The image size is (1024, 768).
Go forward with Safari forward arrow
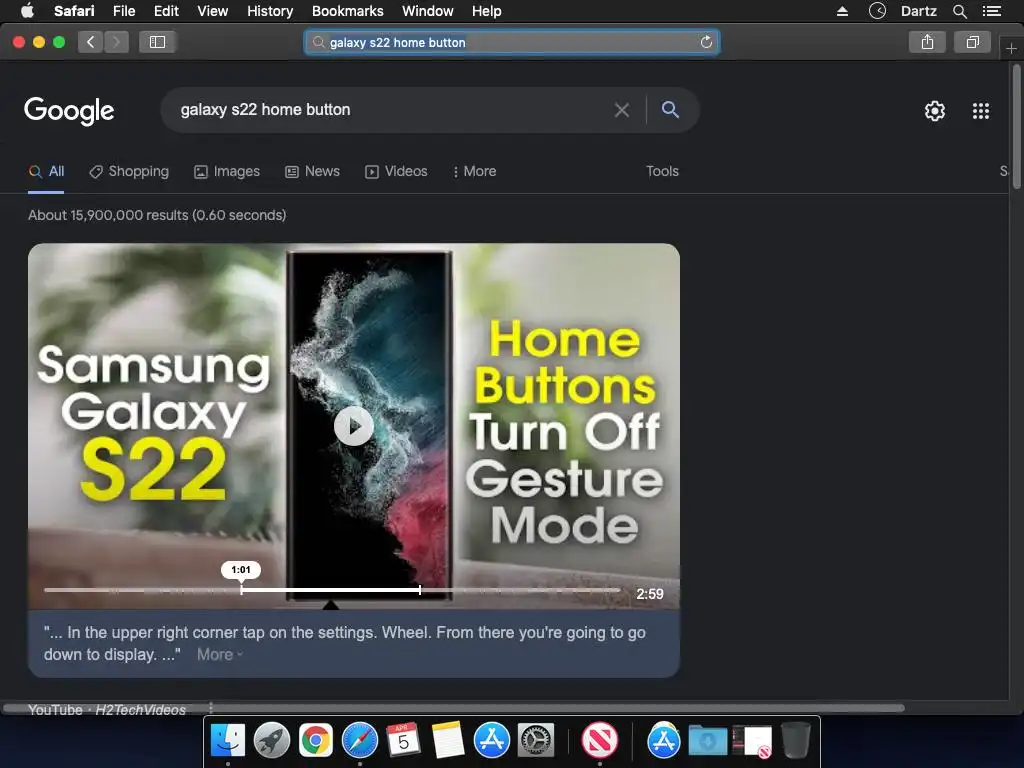coord(116,42)
